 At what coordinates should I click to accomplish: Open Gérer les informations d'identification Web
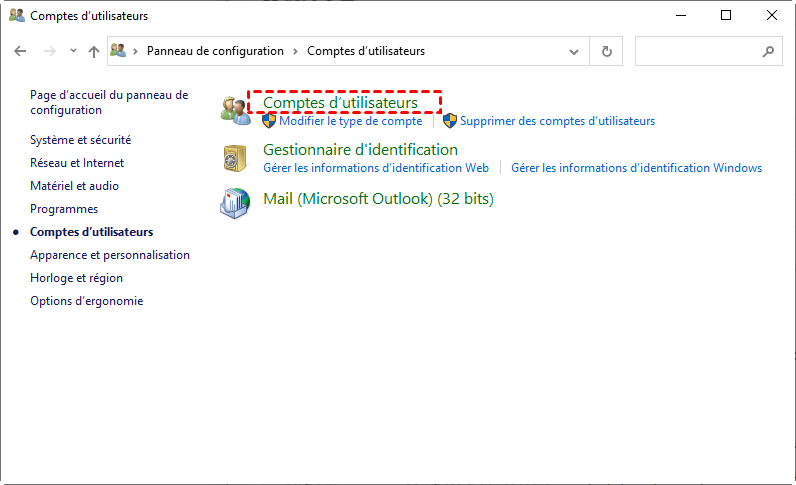(376, 168)
